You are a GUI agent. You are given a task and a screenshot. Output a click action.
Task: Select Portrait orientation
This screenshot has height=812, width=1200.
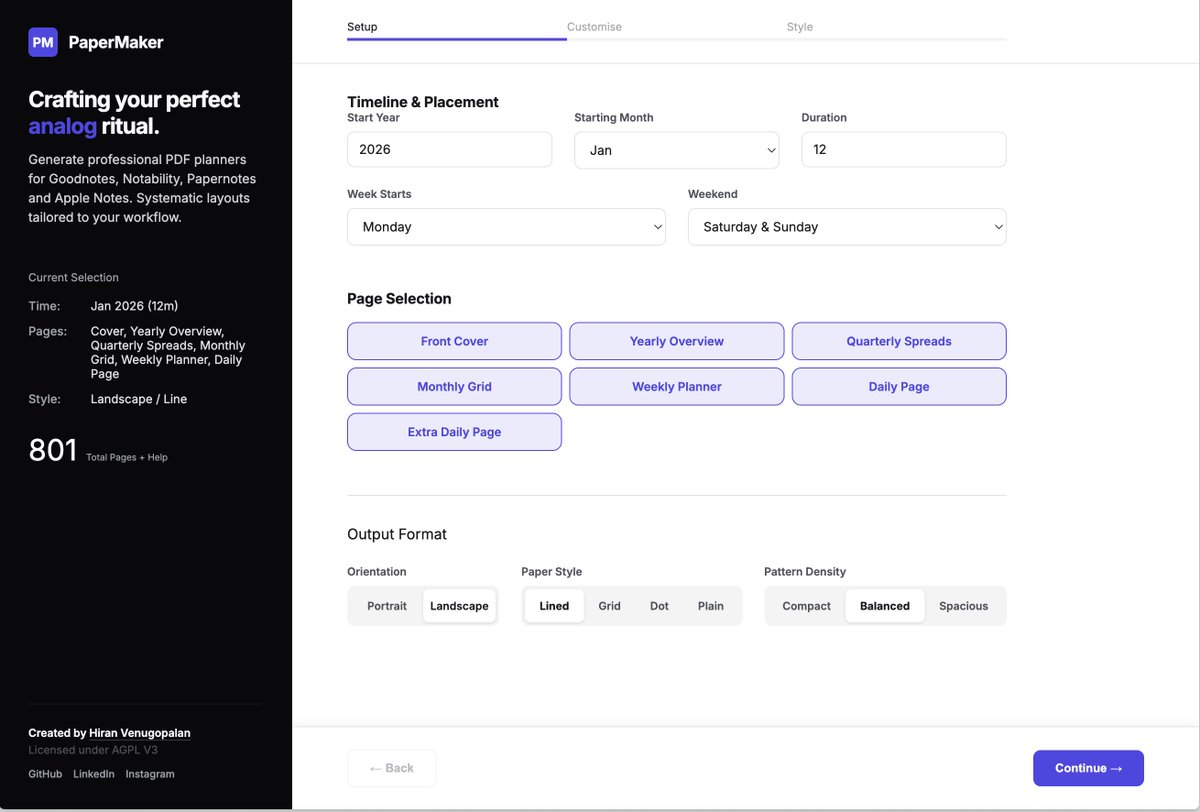pos(387,606)
